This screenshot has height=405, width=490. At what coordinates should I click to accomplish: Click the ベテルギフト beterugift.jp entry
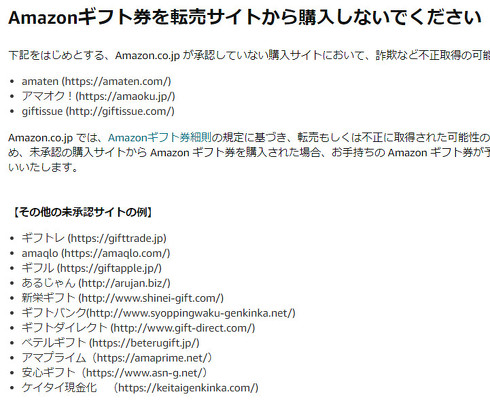tap(111, 343)
